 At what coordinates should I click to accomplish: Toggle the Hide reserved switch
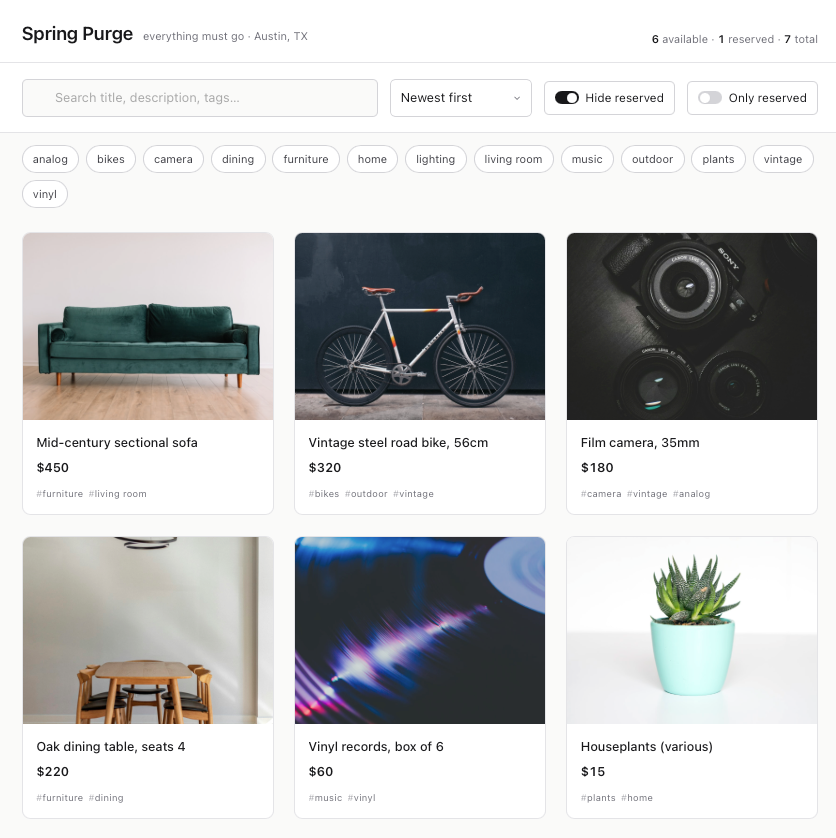pyautogui.click(x=567, y=98)
